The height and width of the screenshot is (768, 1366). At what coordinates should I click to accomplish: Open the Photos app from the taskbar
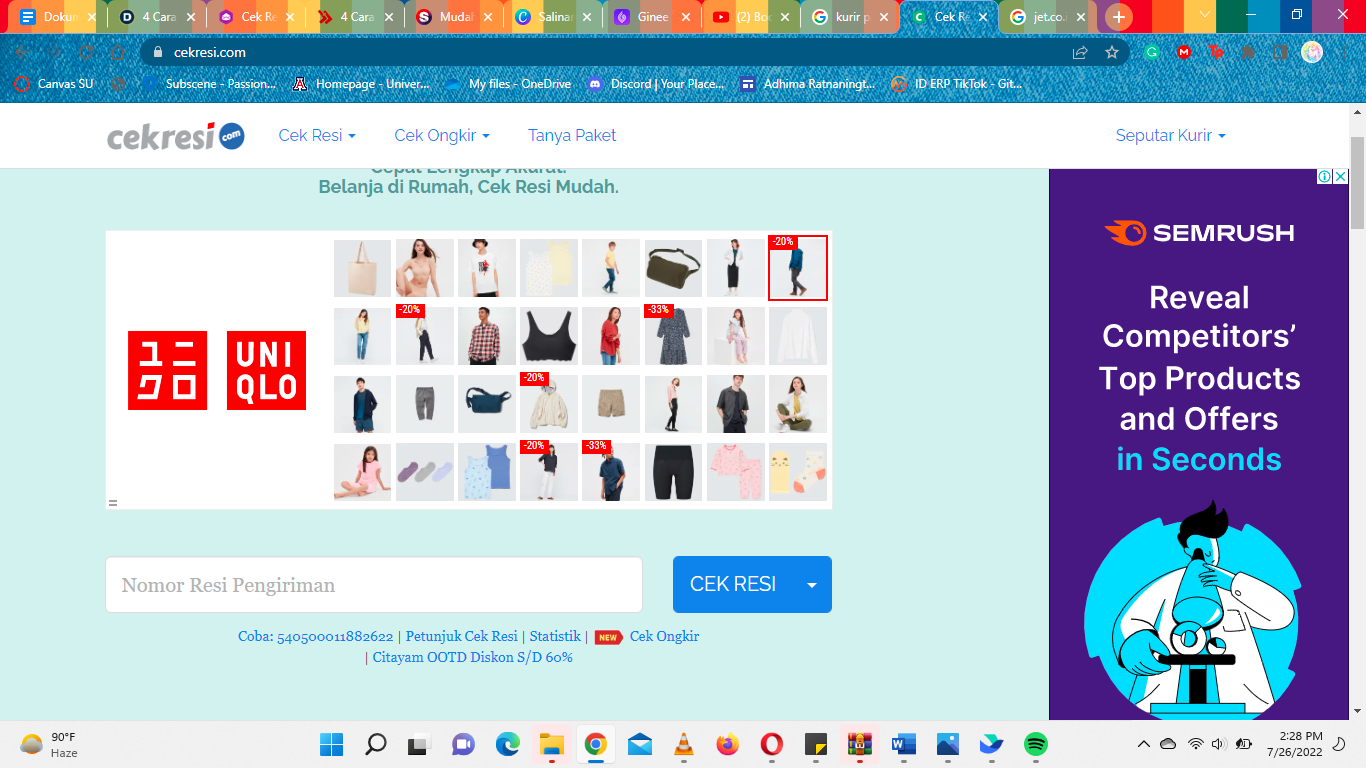pyautogui.click(x=947, y=744)
